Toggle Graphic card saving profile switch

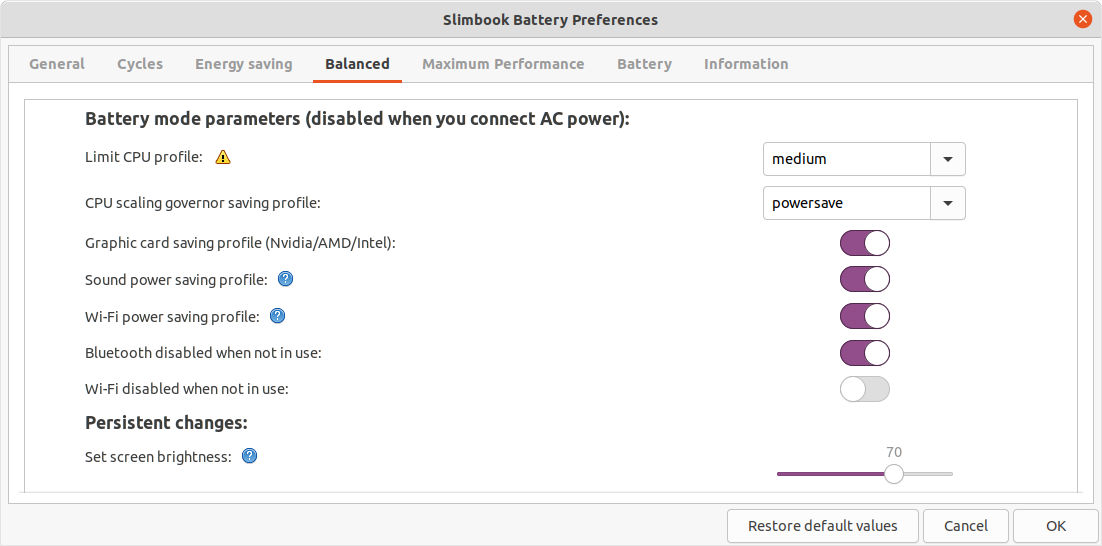tap(864, 243)
